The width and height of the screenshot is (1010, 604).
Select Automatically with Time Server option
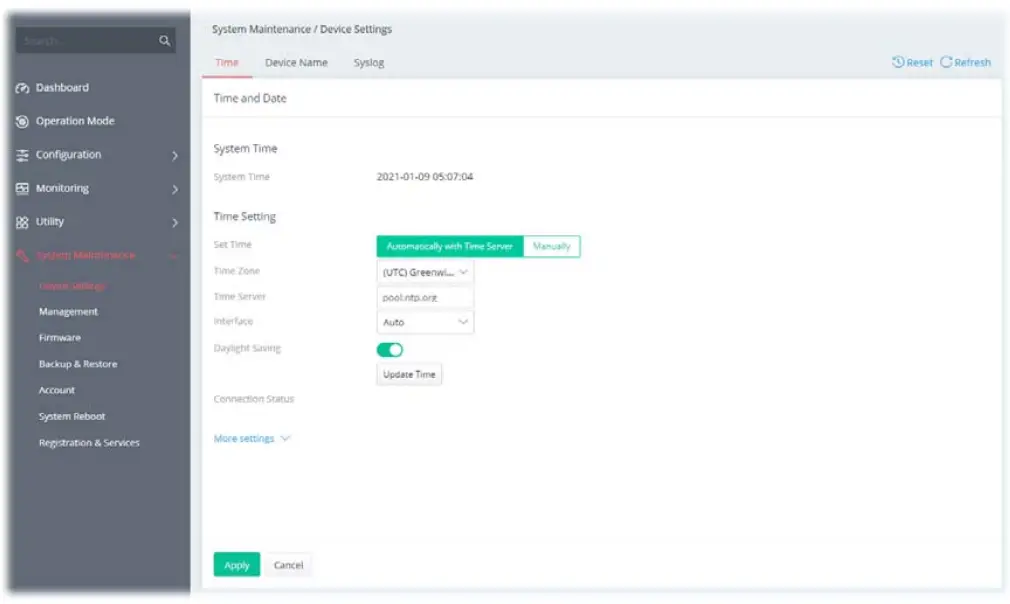pos(450,246)
